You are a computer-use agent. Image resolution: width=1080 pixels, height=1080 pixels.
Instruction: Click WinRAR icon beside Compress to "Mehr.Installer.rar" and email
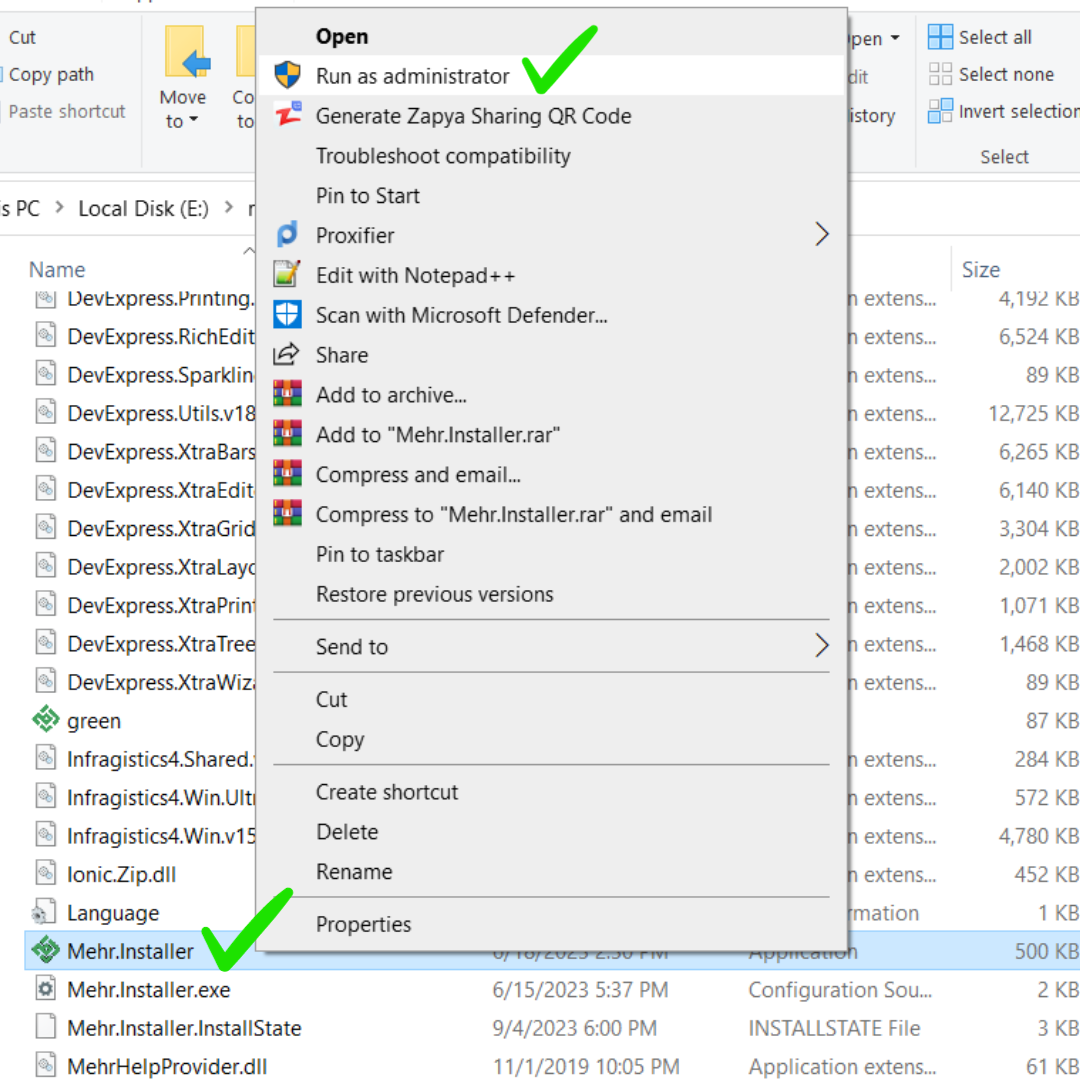pos(287,514)
